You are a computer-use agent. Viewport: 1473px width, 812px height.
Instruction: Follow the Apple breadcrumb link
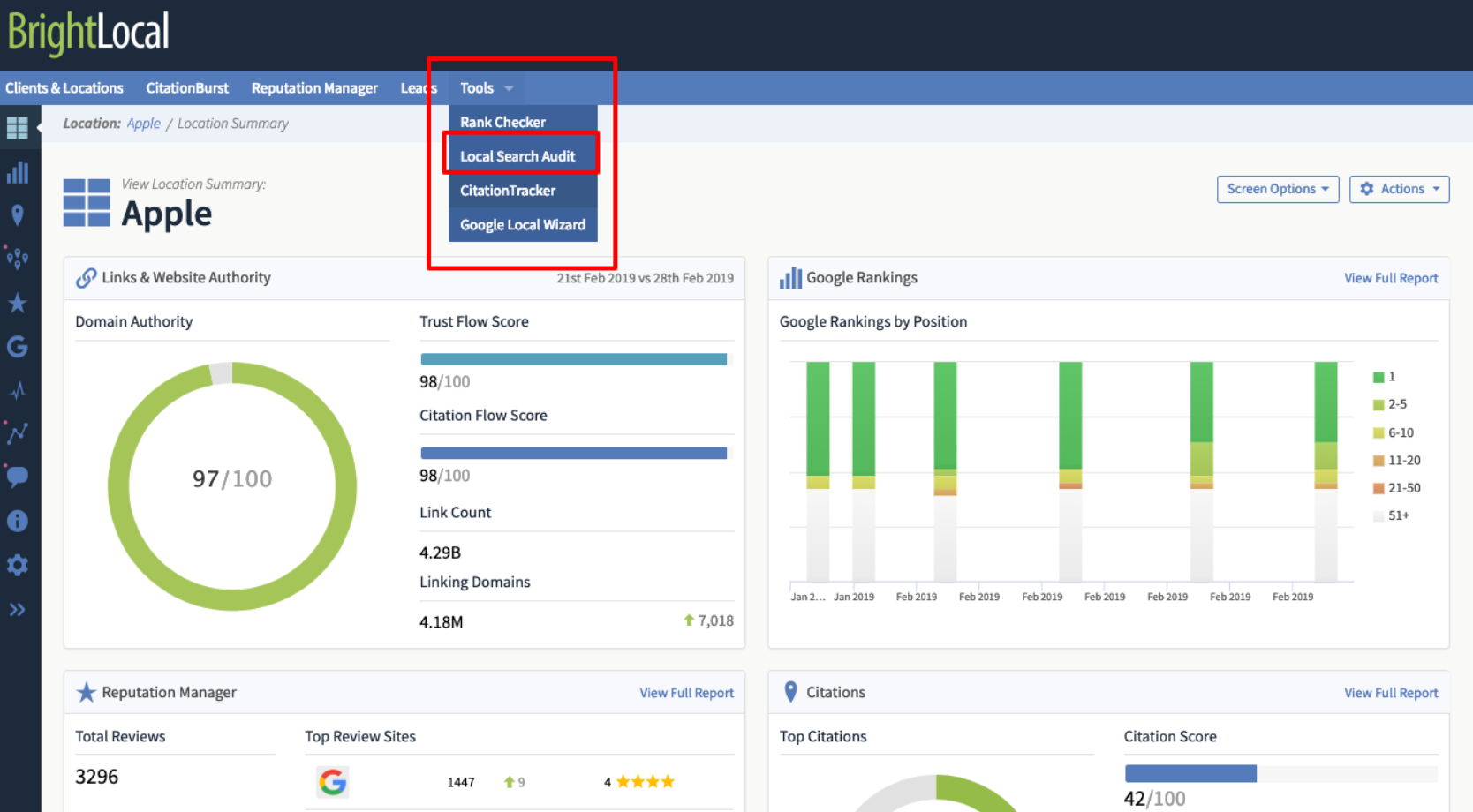(144, 124)
